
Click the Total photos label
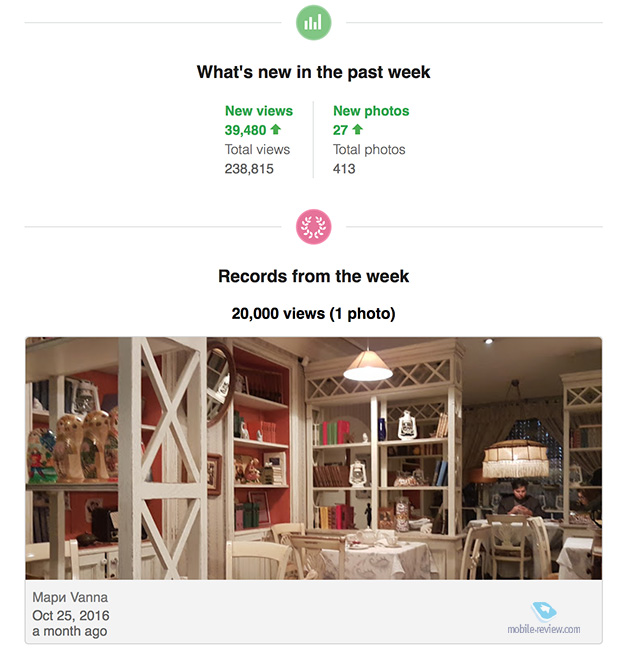(369, 150)
